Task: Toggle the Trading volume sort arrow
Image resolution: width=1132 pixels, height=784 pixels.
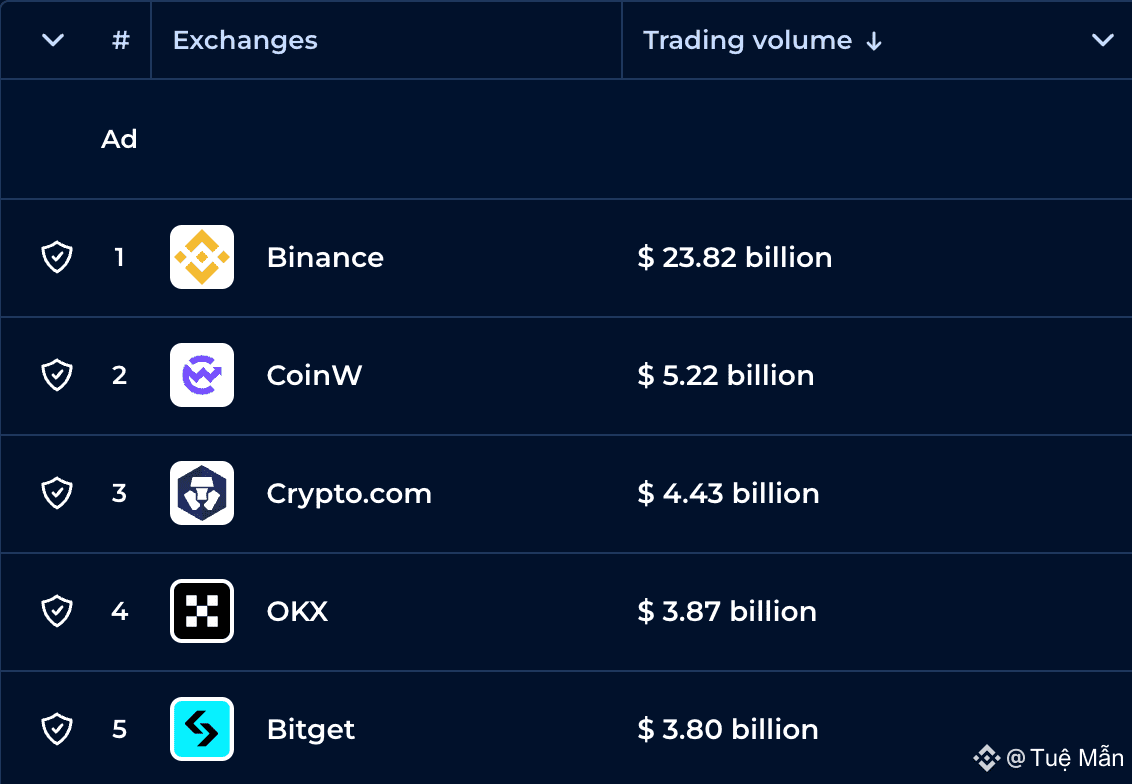Action: [874, 42]
